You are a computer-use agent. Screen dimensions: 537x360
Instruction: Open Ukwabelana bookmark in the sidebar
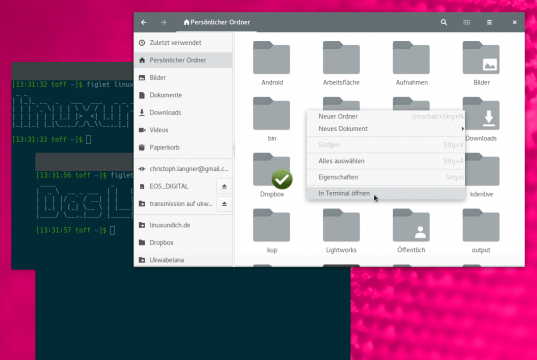pyautogui.click(x=183, y=260)
